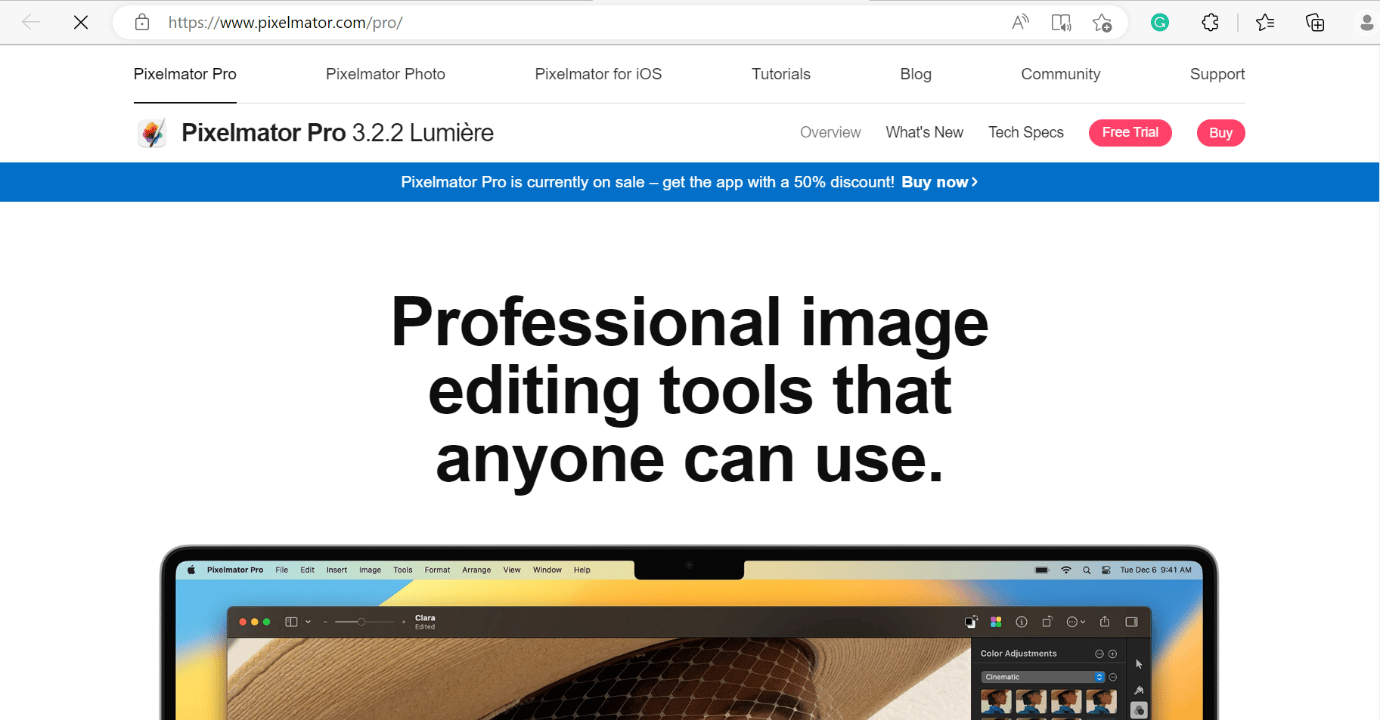This screenshot has height=720, width=1380.
Task: Select the arrow Arrange tool
Action: pyautogui.click(x=1139, y=664)
